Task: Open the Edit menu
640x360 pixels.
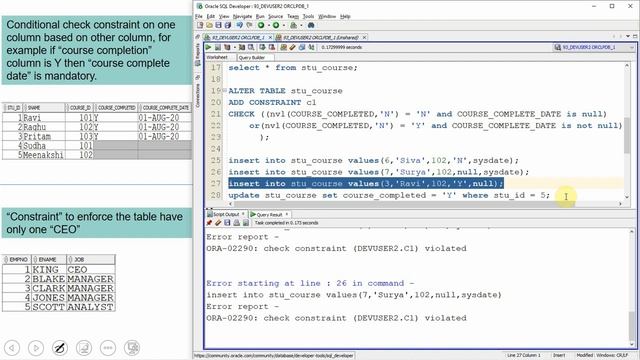Action: point(211,16)
